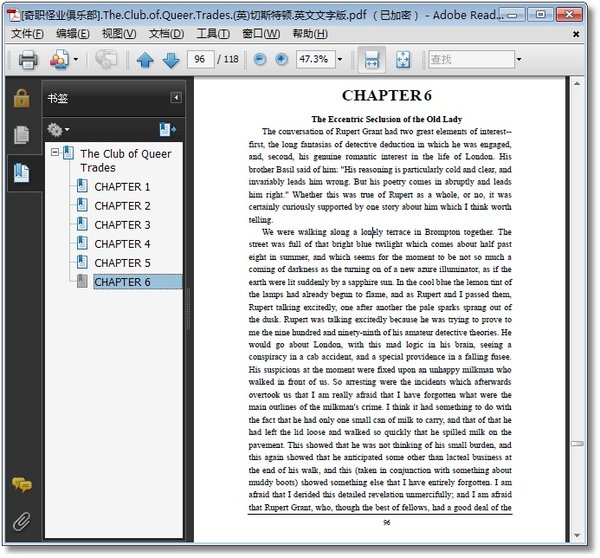Click the root bookmark's icon
This screenshot has width=600, height=558.
coord(68,153)
